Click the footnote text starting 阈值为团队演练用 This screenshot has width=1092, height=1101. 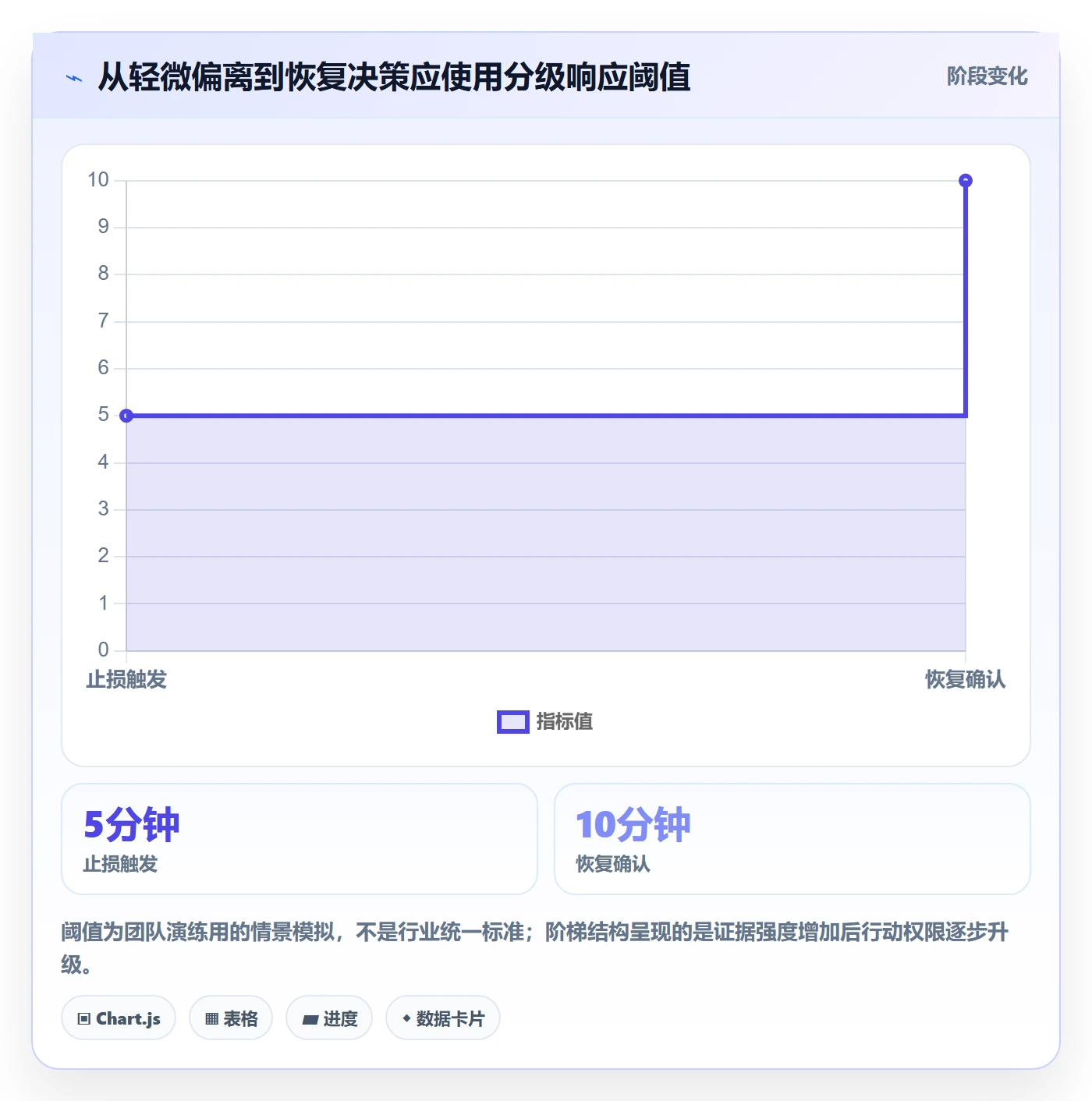click(535, 948)
